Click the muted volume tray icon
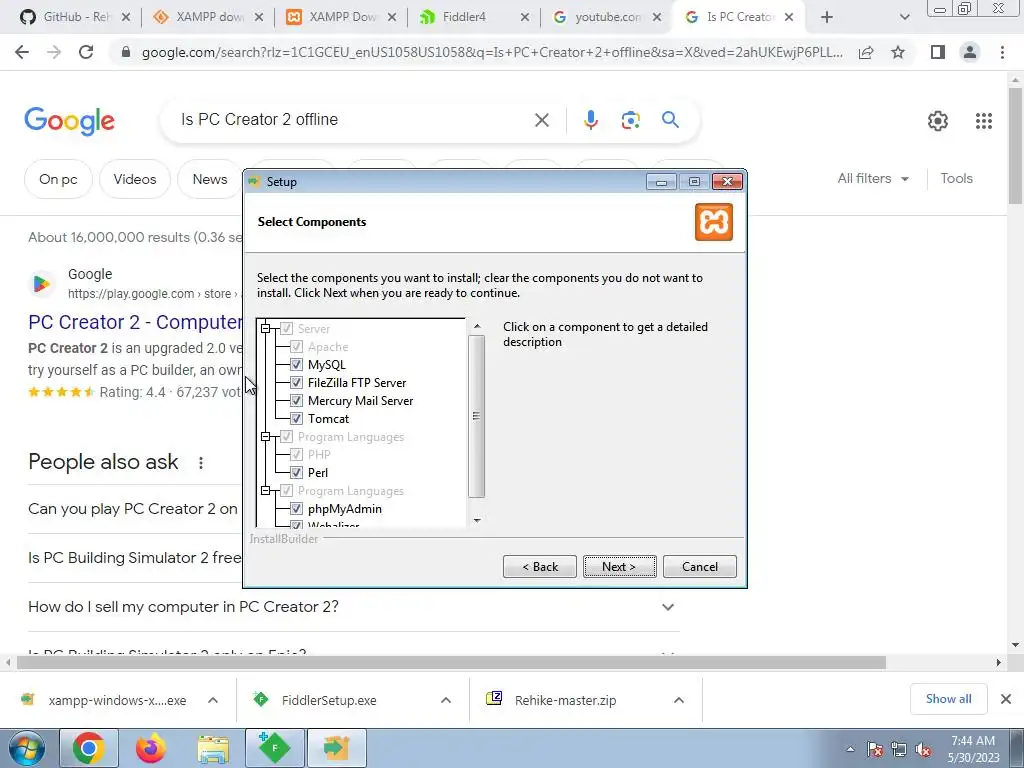Viewport: 1024px width, 768px height. click(923, 750)
